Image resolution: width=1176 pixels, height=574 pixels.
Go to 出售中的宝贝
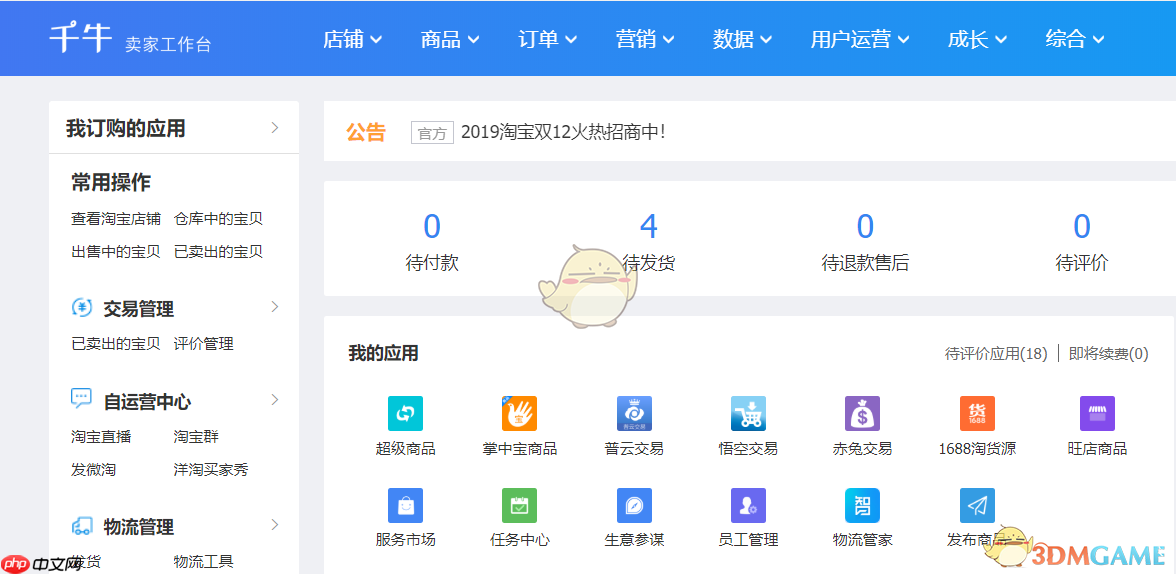[x=116, y=251]
